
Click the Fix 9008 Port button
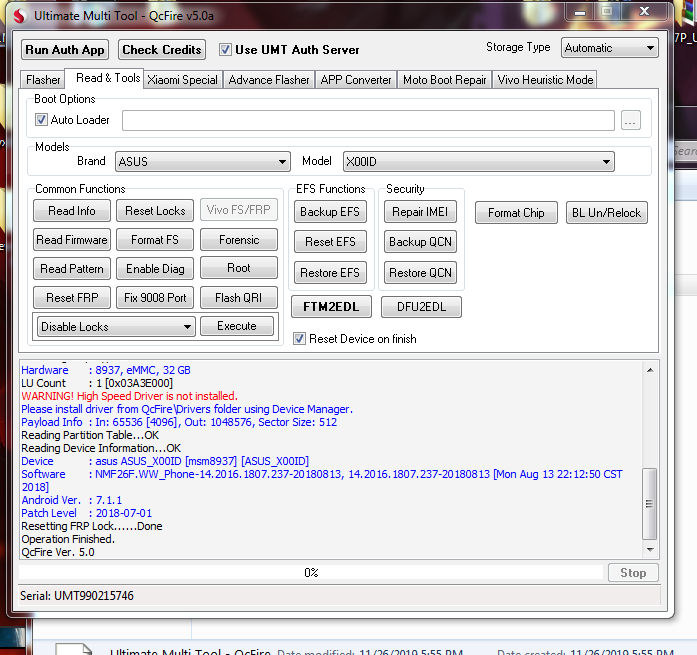click(155, 298)
